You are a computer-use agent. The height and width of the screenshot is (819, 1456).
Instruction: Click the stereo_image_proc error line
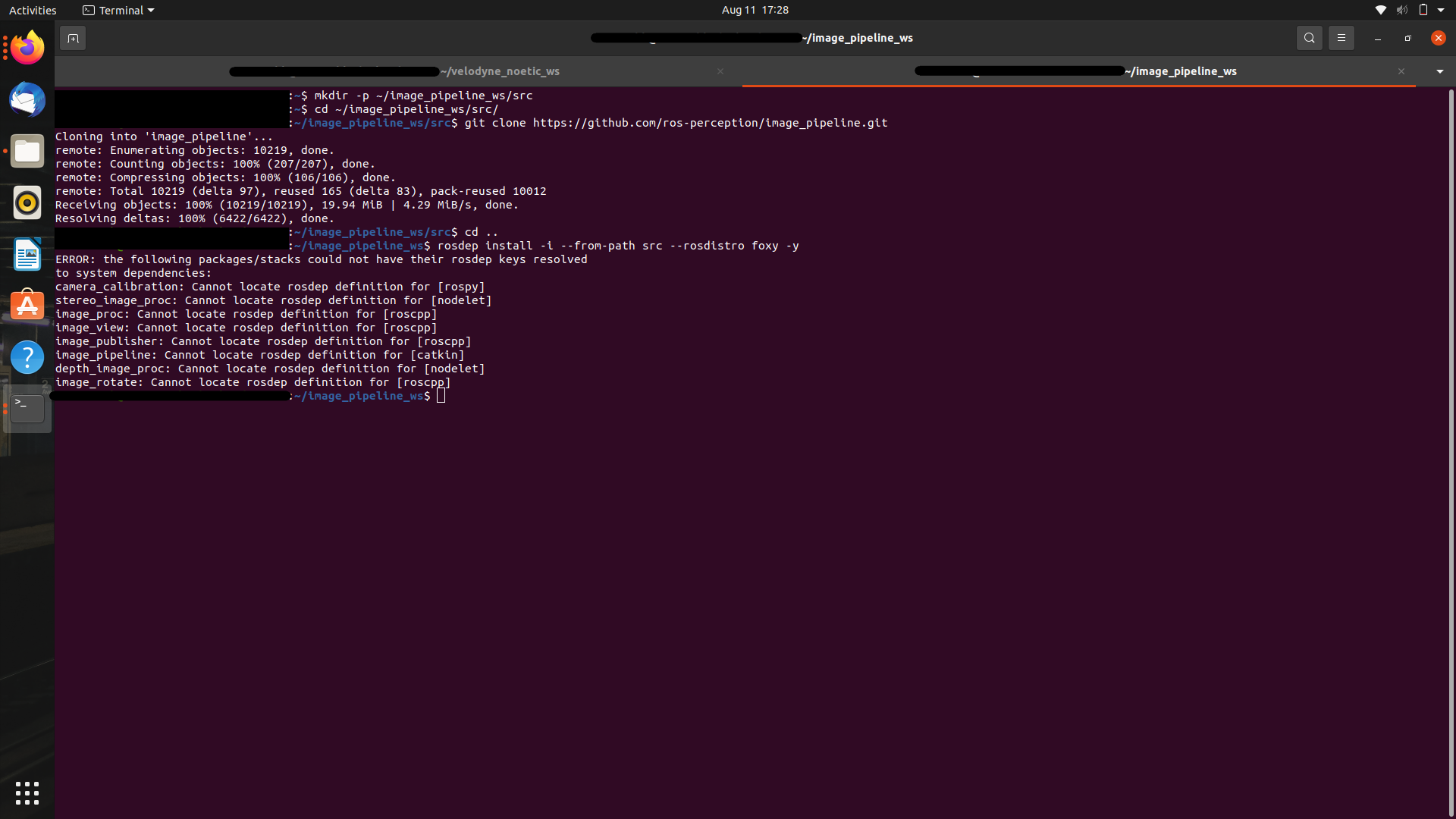[x=273, y=300]
